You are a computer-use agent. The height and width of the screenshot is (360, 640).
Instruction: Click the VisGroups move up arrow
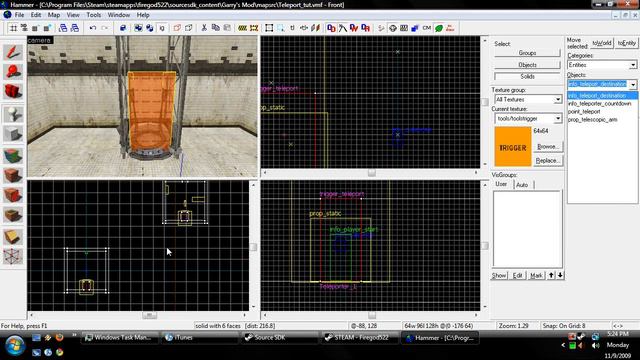pos(551,276)
